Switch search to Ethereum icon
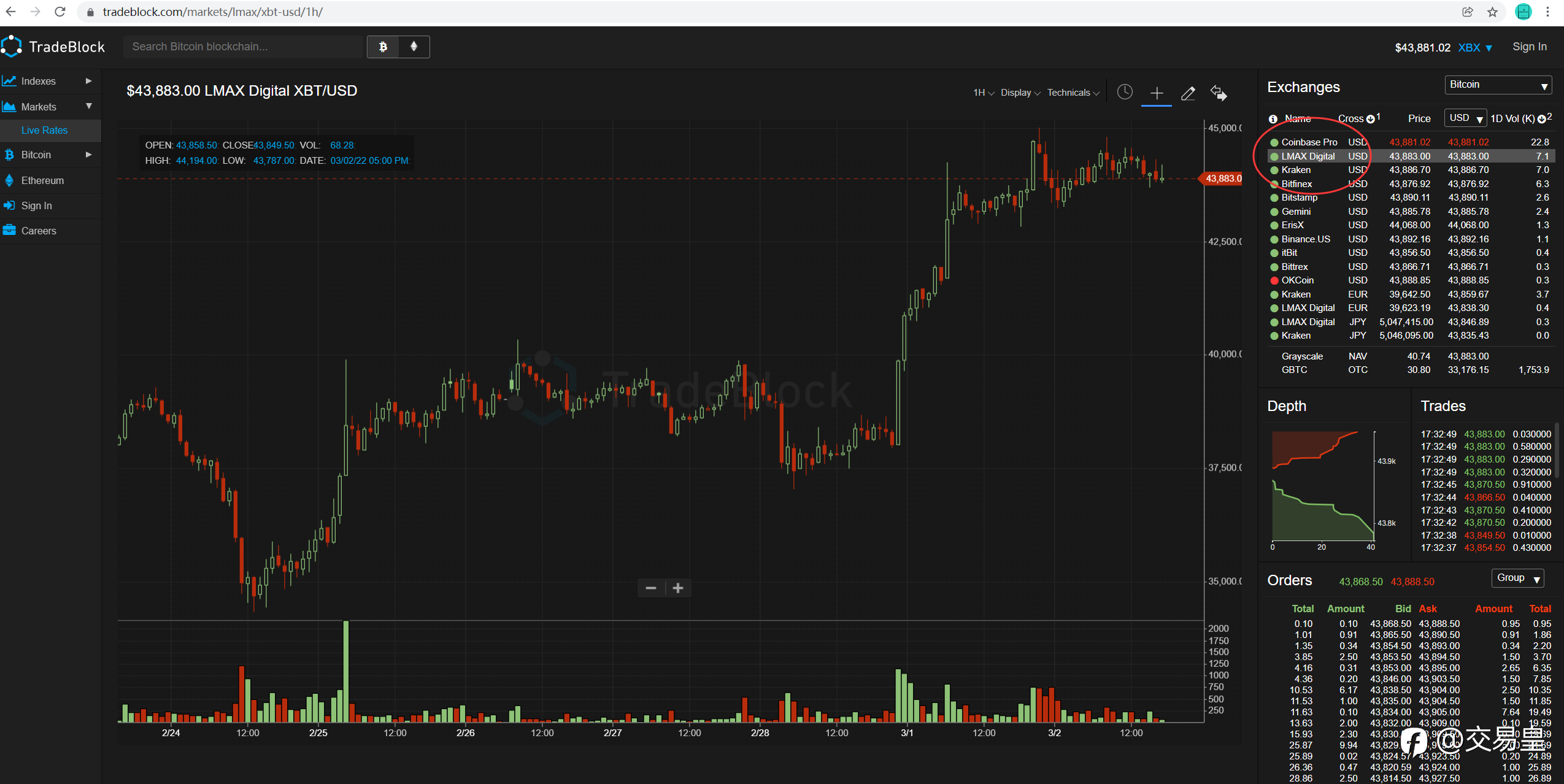Screen dimensions: 1564x784 click(x=414, y=47)
